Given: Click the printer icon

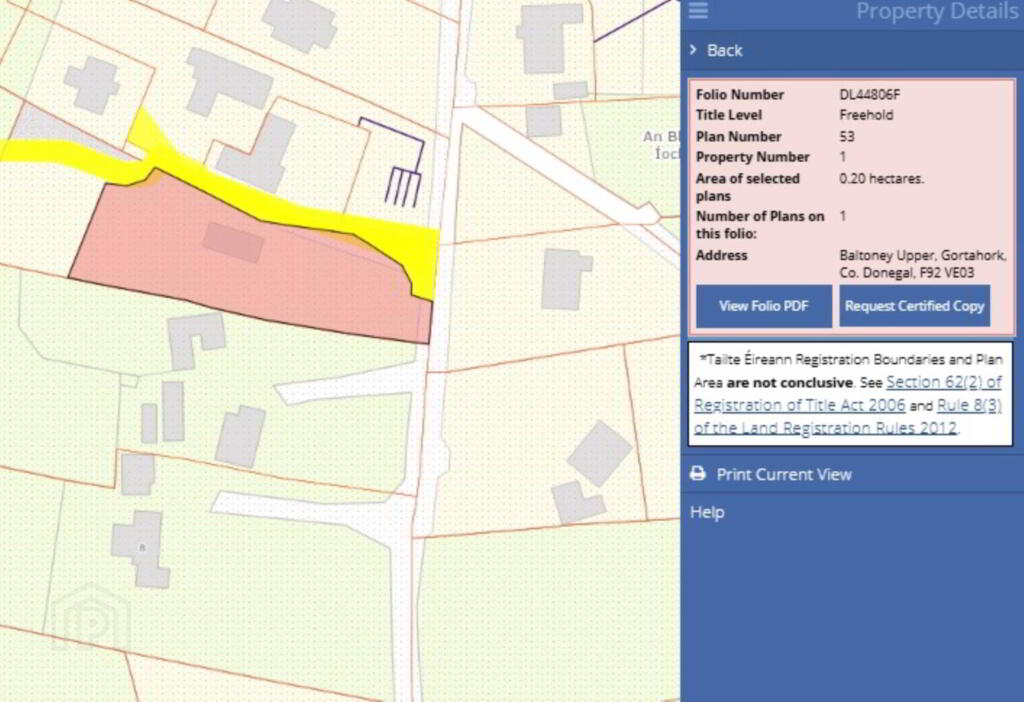Looking at the screenshot, I should point(698,474).
